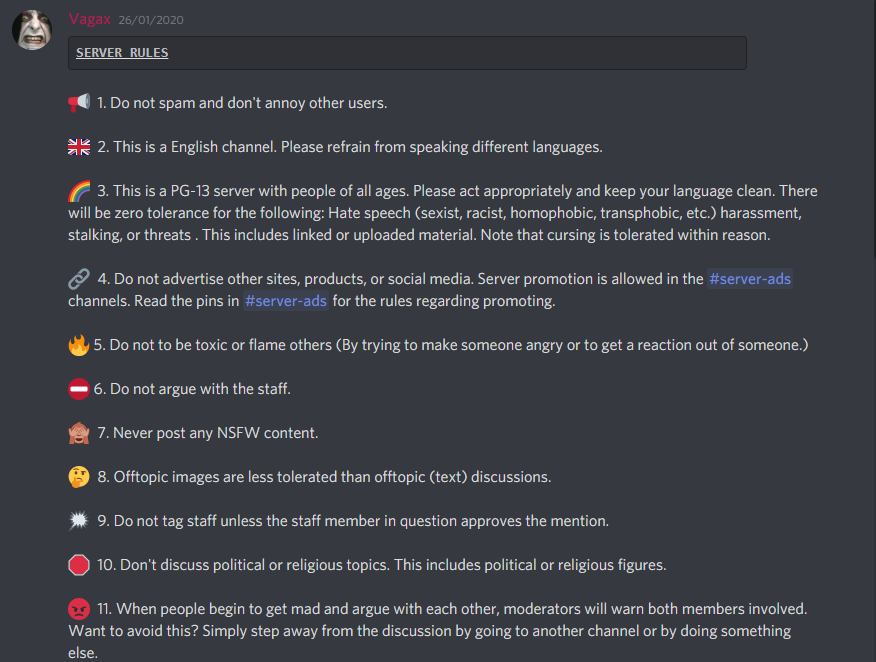The image size is (876, 662).
Task: Click the no-entry emoji on rule 6
Action: tap(79, 389)
